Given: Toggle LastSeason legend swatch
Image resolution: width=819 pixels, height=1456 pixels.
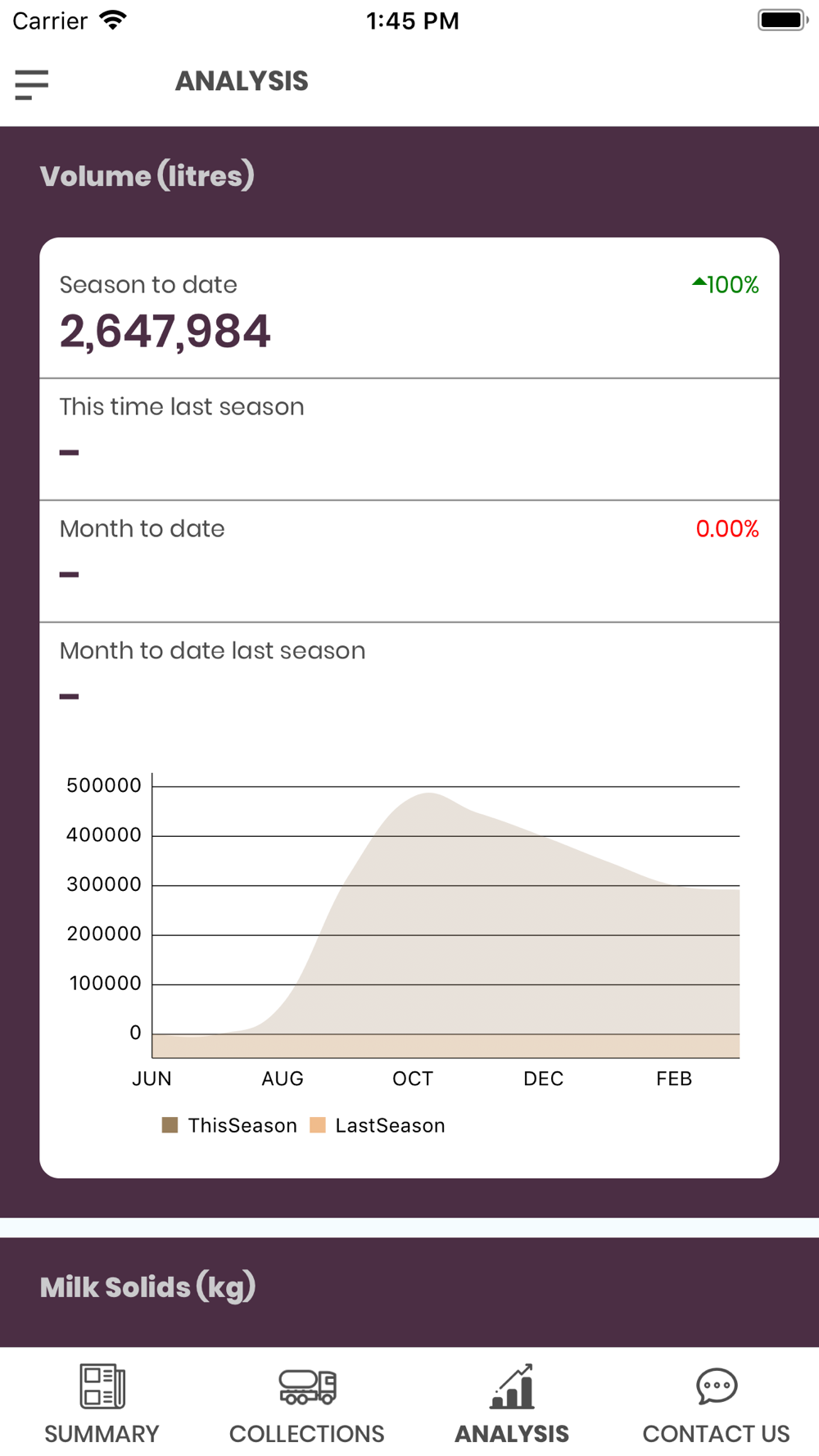Looking at the screenshot, I should [318, 1125].
